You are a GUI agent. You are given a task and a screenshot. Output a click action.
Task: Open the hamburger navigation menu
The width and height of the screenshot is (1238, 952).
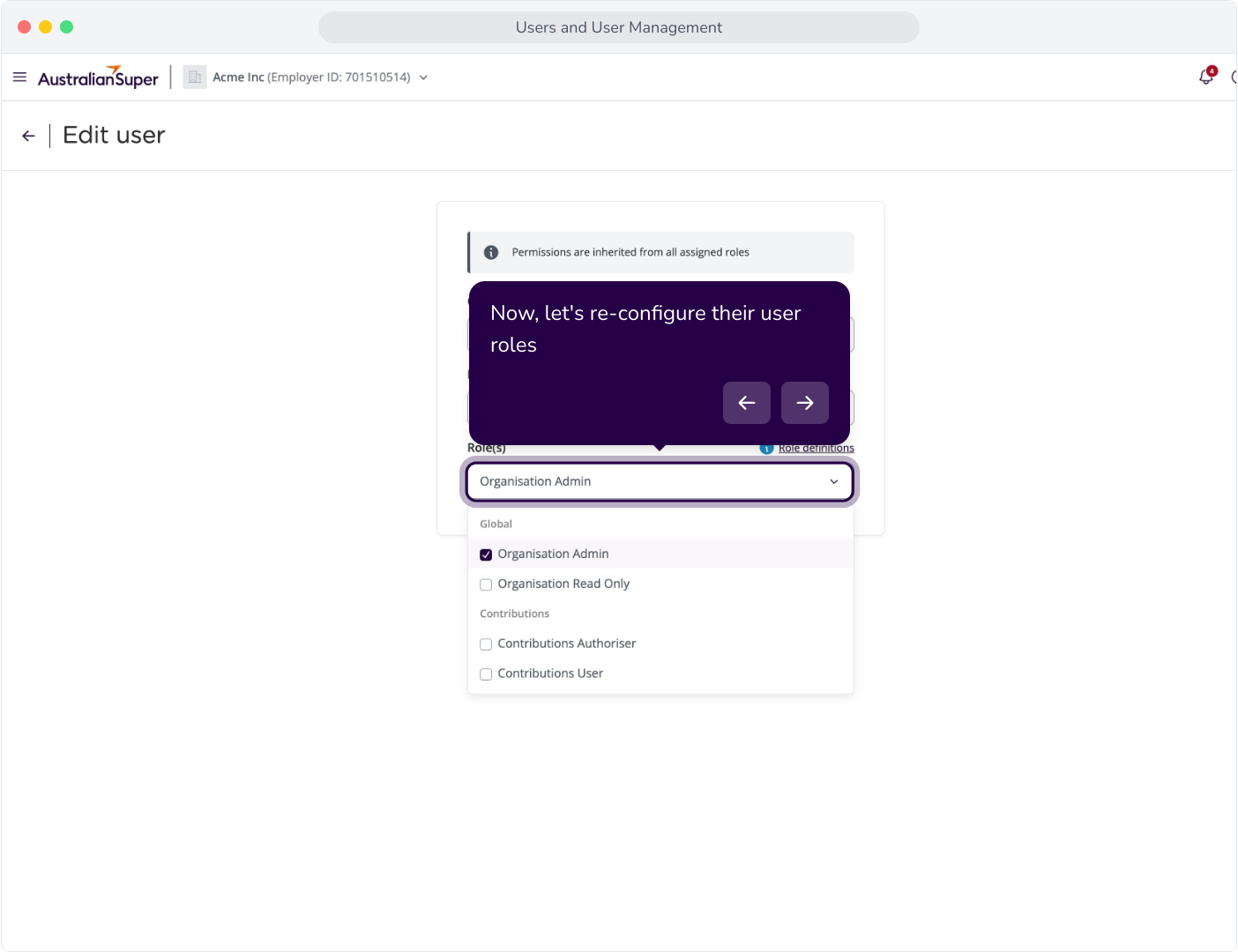pos(19,78)
